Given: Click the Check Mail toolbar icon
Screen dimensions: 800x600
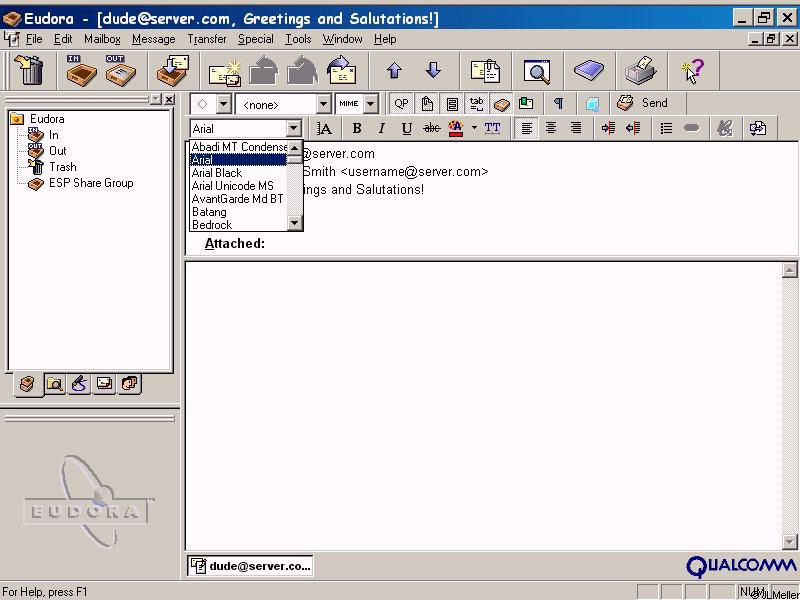Looking at the screenshot, I should (x=173, y=70).
